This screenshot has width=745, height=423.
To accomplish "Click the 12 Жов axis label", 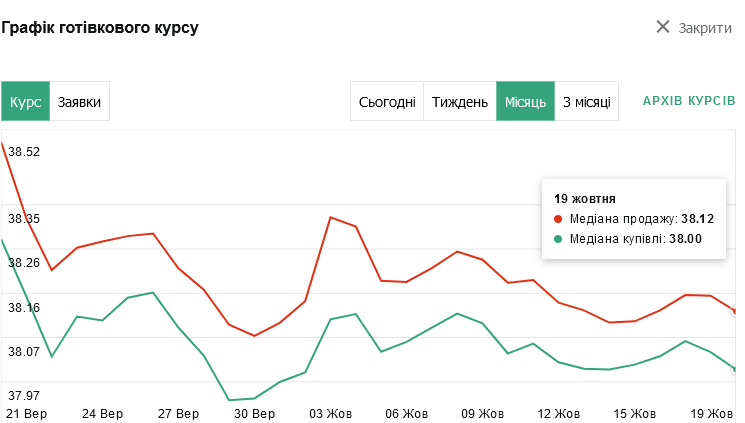I will click(x=558, y=414).
